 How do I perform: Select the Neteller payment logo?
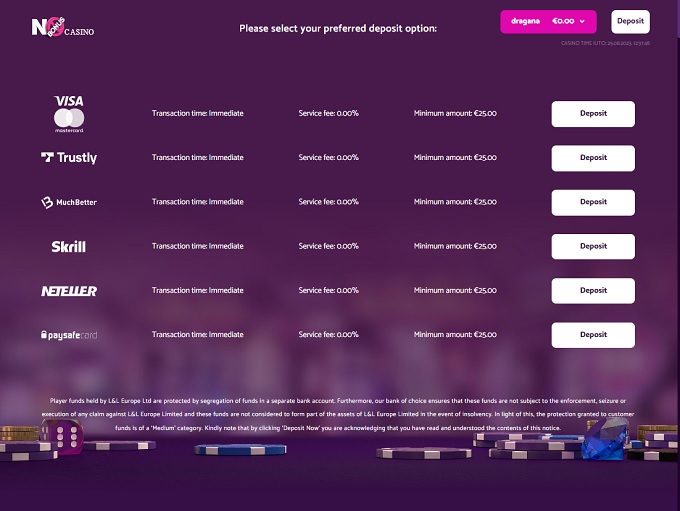[69, 291]
